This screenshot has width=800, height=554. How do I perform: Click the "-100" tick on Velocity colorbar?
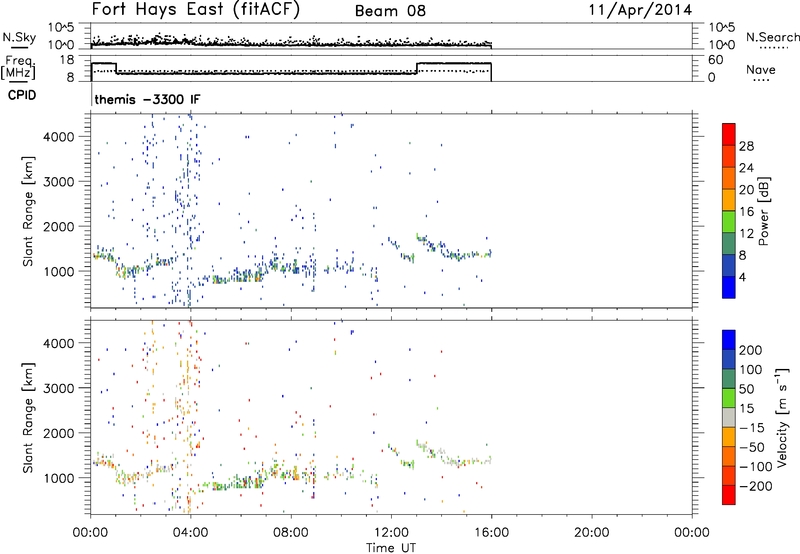pyautogui.click(x=755, y=467)
